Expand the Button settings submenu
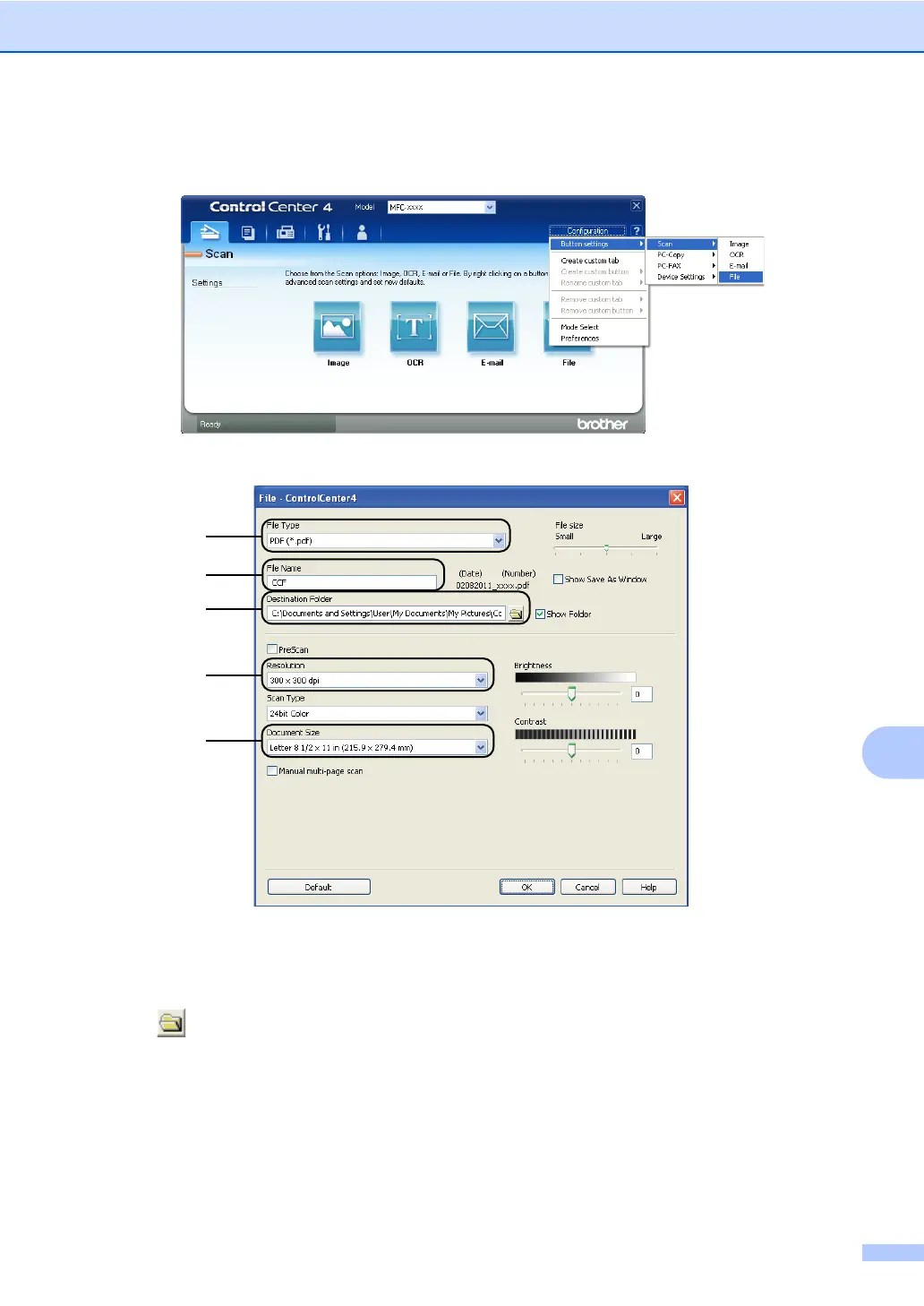The height and width of the screenshot is (1306, 924). click(598, 244)
